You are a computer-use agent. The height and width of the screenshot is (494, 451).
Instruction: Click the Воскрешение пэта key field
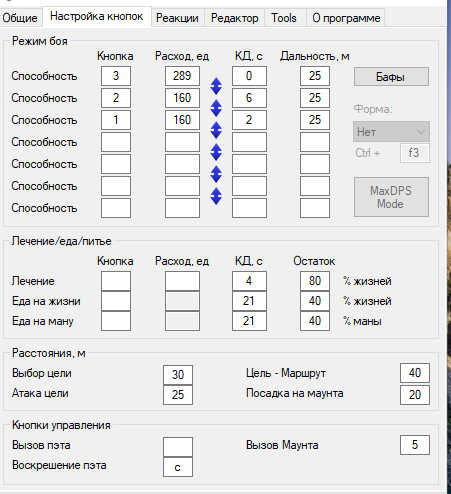coord(178,467)
